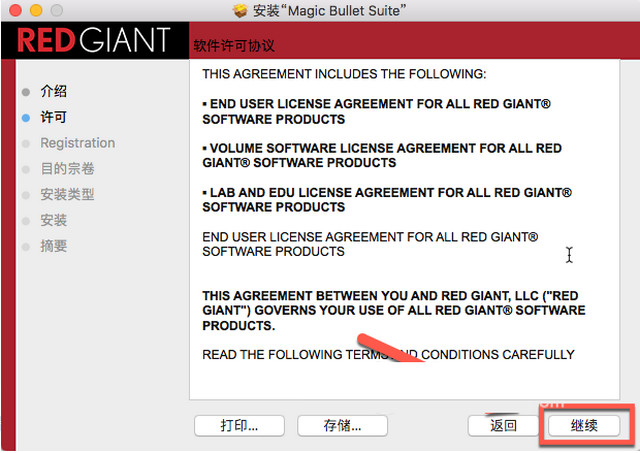Close the installer window with the red button
This screenshot has height=453, width=640.
(x=15, y=10)
